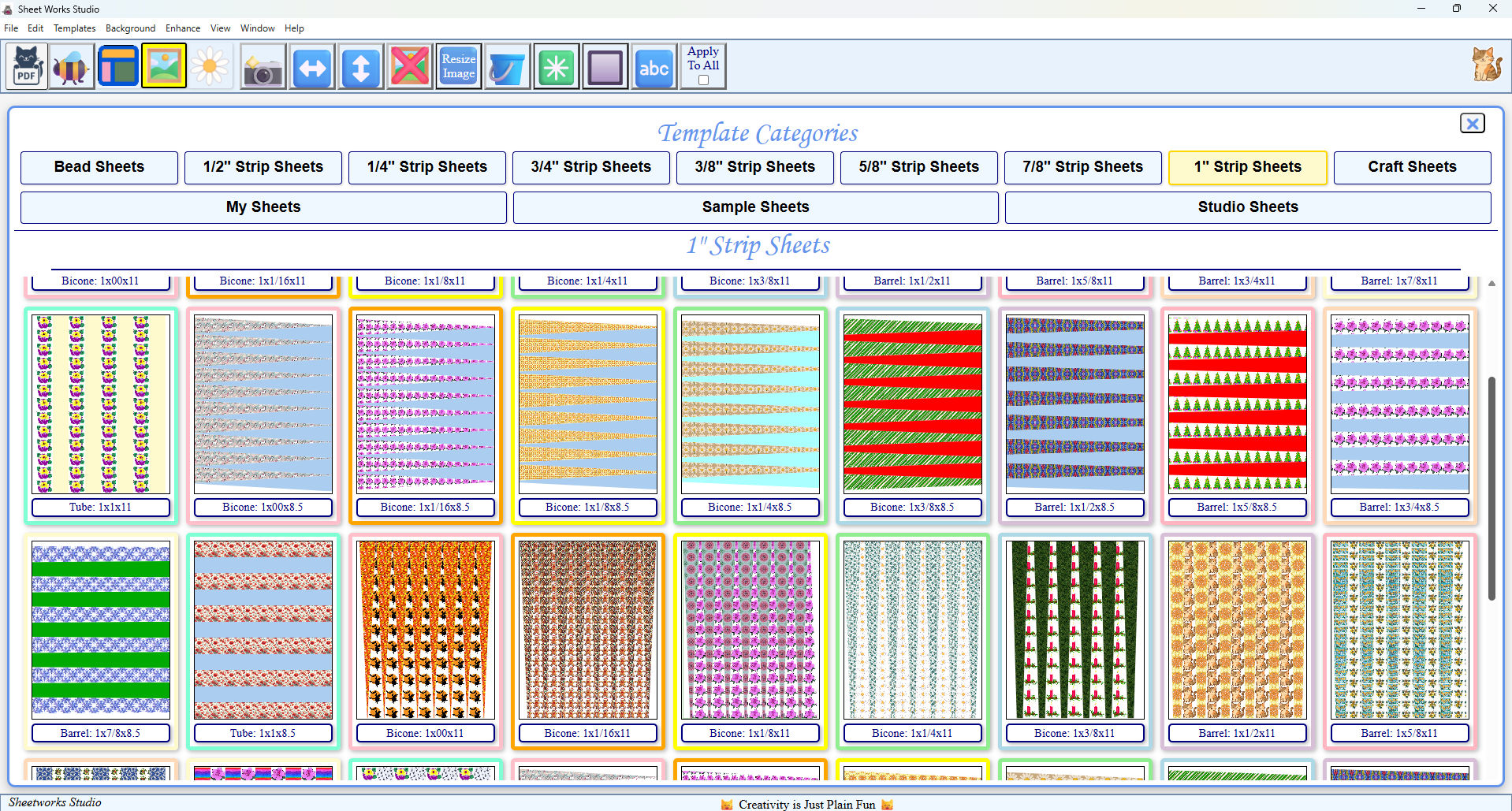Select the PDF export cat icon
Screen dimensions: 1512x811
point(26,65)
